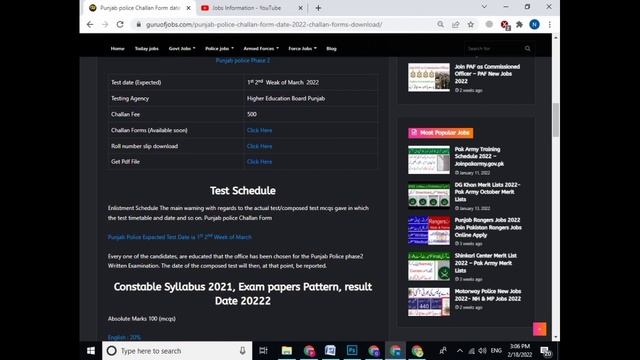Open the volume control in system tray
Viewport: 640px width, 360px height.
click(x=482, y=351)
